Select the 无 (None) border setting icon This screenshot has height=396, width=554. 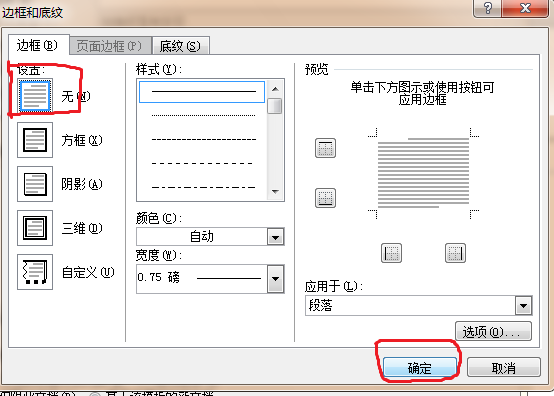[35, 96]
